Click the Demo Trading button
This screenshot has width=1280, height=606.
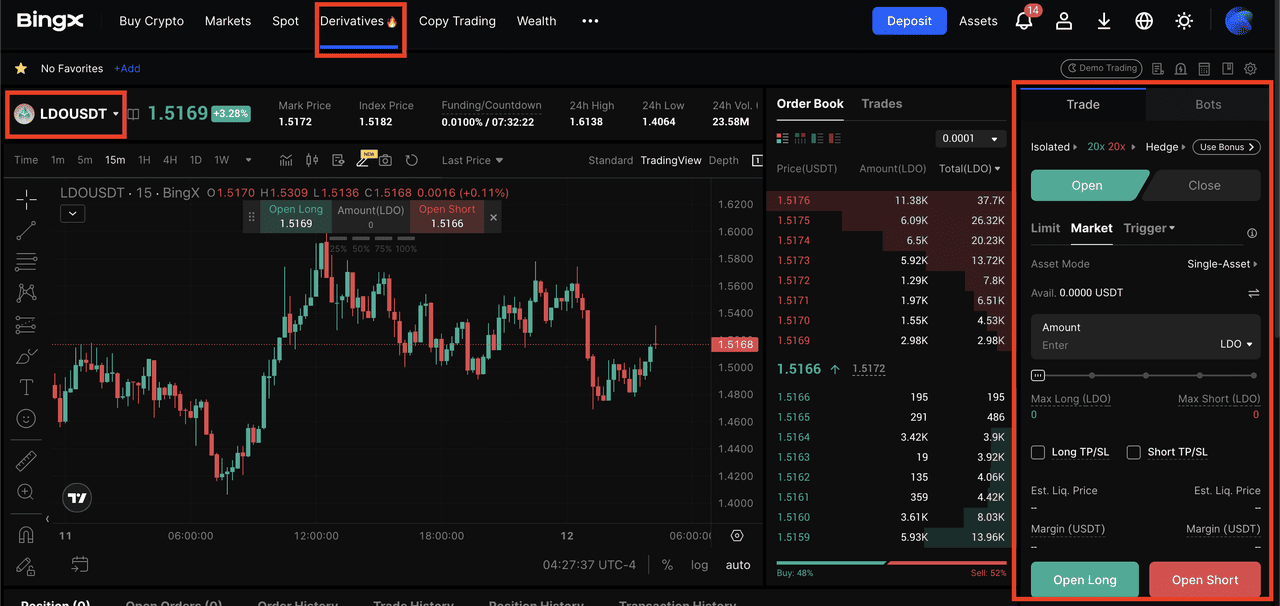1101,69
